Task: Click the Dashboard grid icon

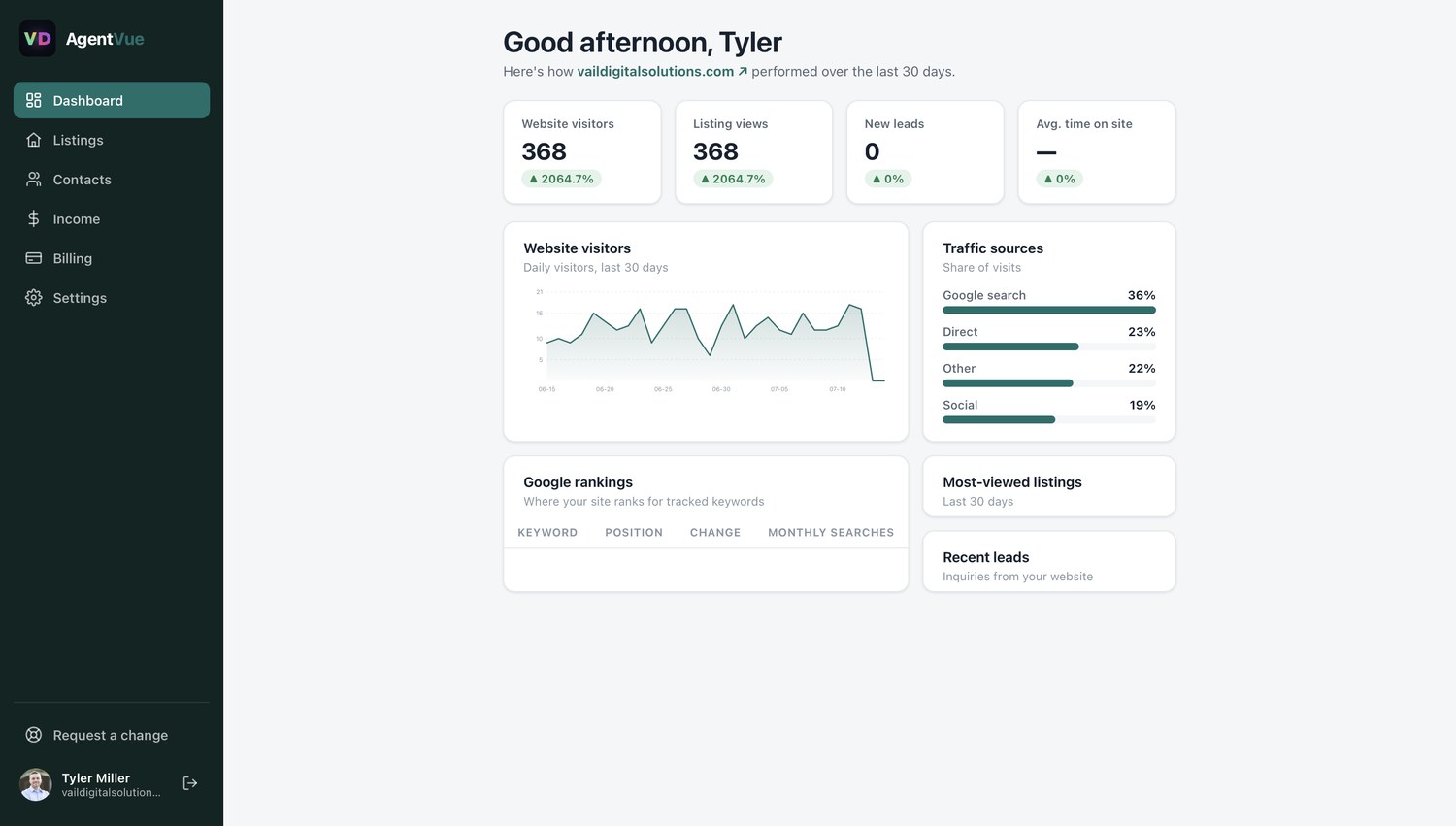Action: [x=34, y=100]
